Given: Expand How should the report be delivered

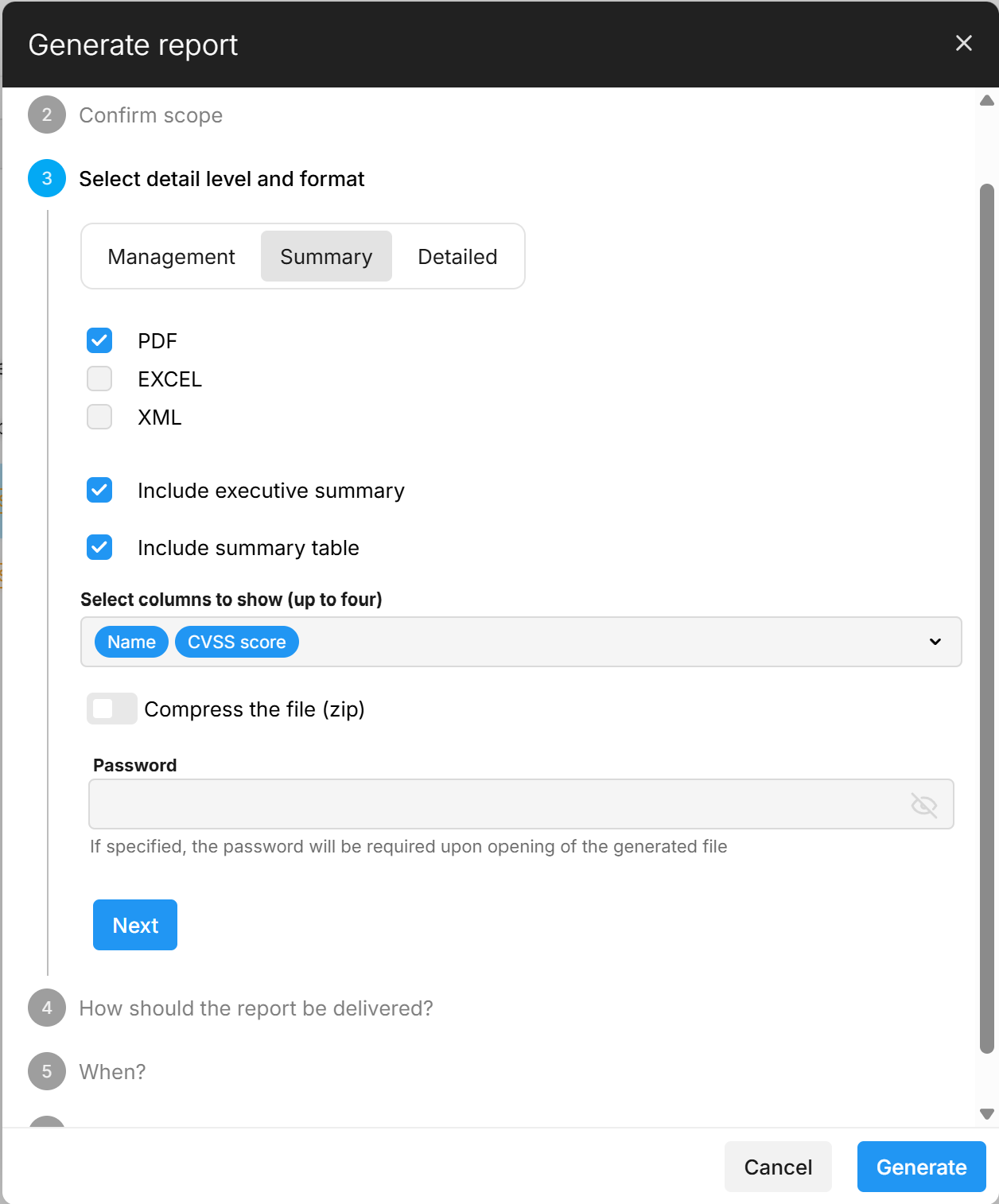Looking at the screenshot, I should click(x=255, y=1008).
